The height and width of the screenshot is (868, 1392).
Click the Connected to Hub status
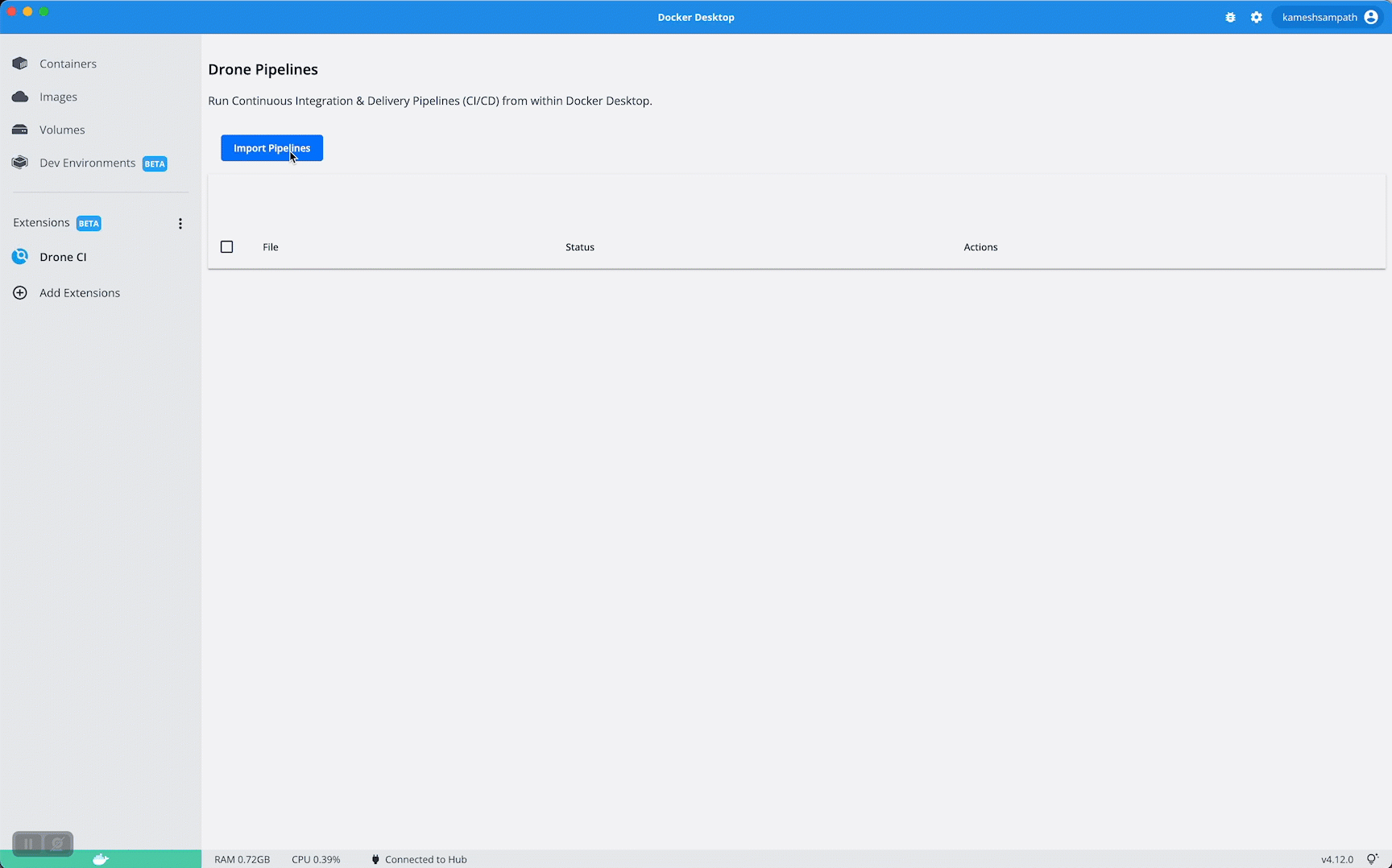[x=426, y=859]
